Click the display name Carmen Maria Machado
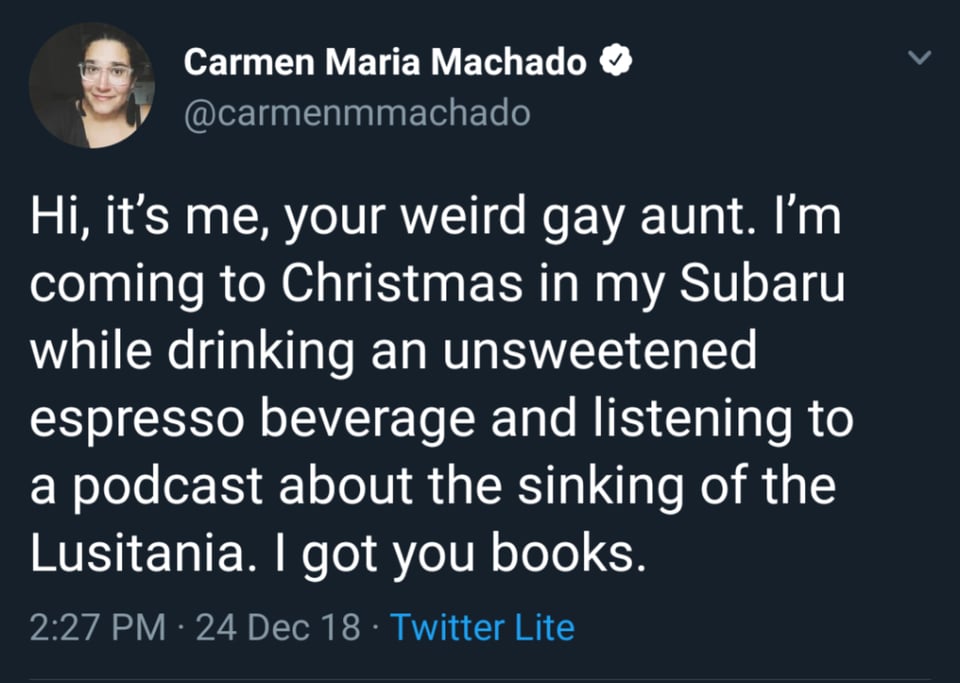The width and height of the screenshot is (960, 683). 385,63
